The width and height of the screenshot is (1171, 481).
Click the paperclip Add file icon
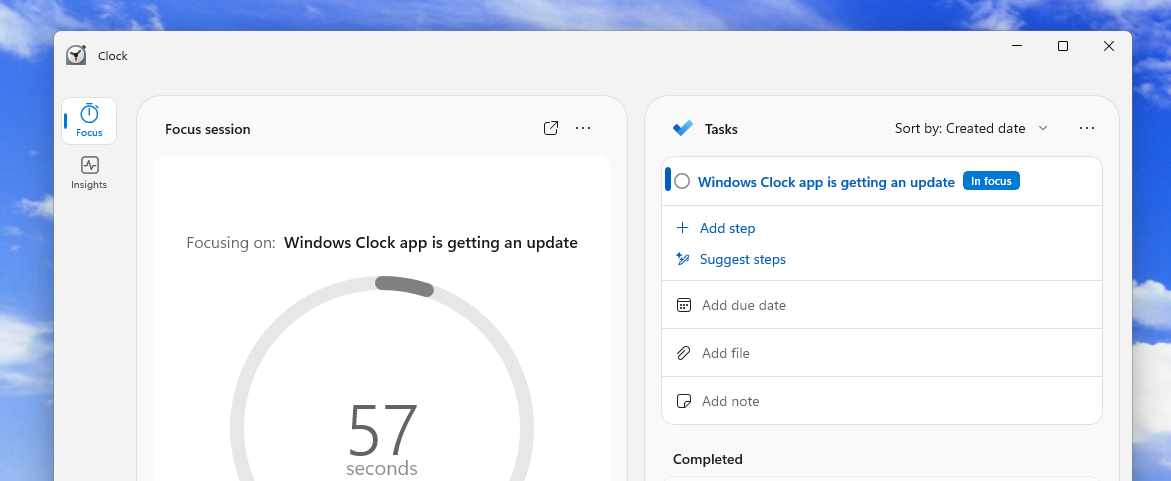click(x=684, y=353)
